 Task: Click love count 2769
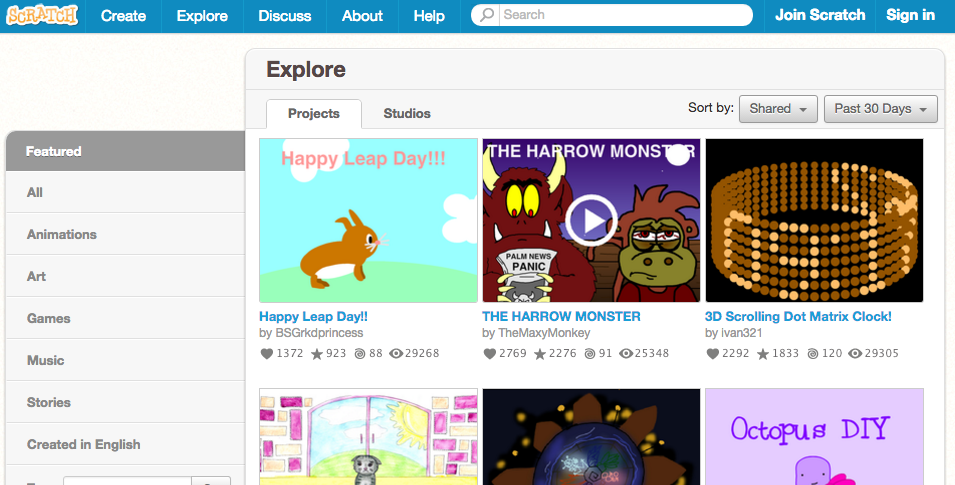(x=513, y=353)
